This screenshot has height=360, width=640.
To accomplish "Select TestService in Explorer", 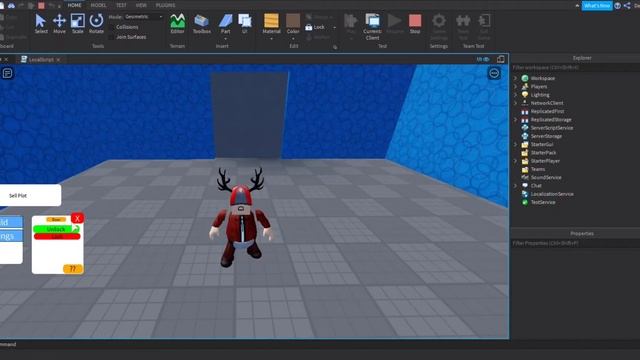I will [x=542, y=202].
